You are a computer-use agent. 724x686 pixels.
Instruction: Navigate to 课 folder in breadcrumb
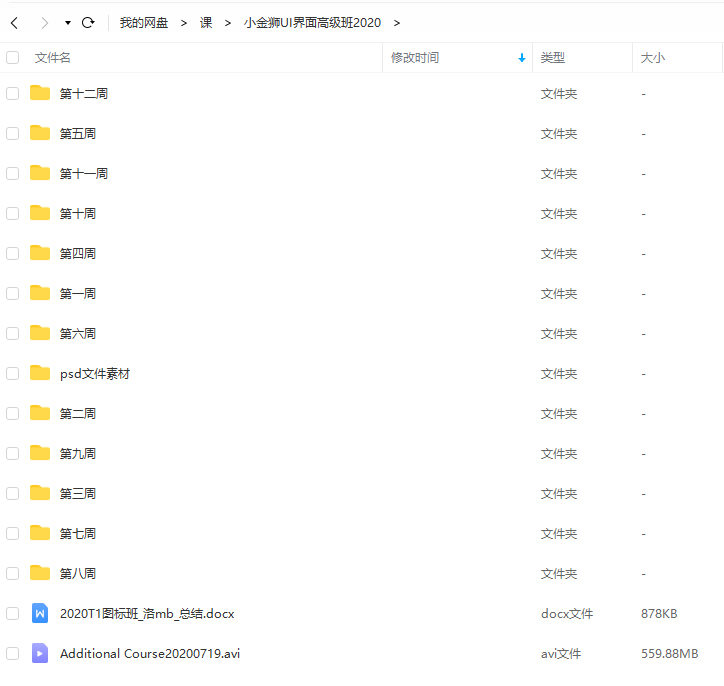click(x=206, y=23)
